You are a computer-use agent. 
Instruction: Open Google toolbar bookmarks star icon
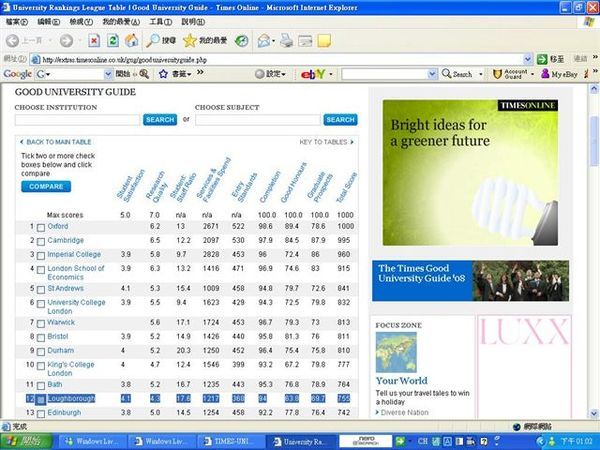pos(163,74)
